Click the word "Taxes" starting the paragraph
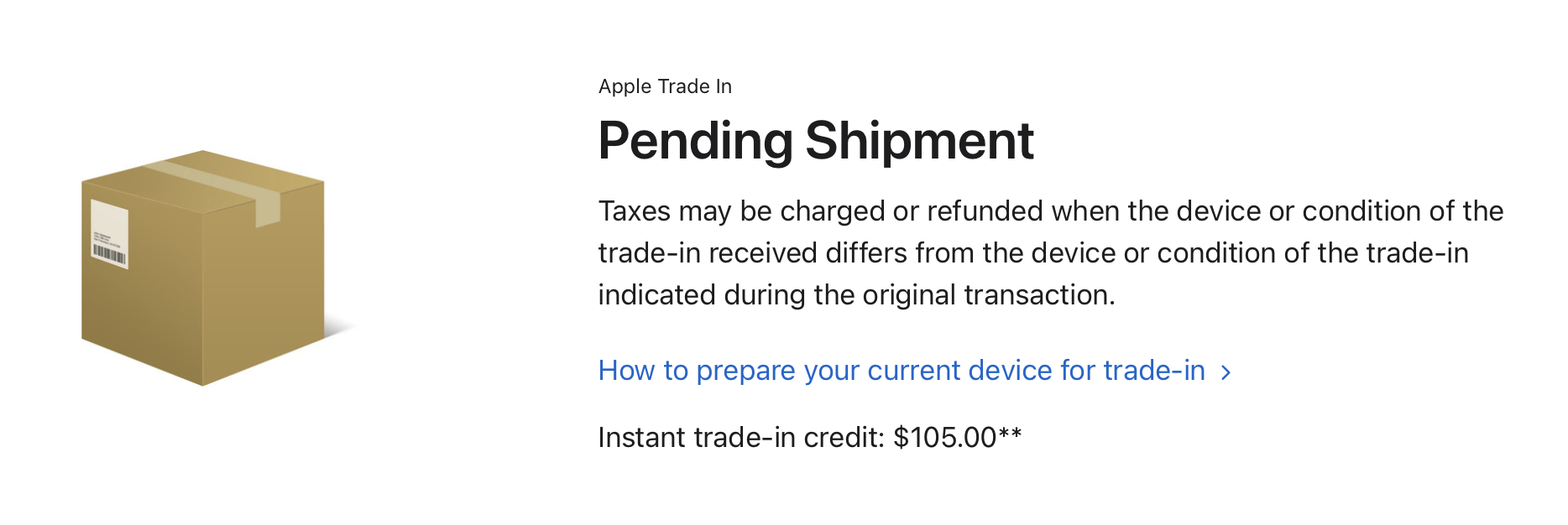 (x=634, y=211)
